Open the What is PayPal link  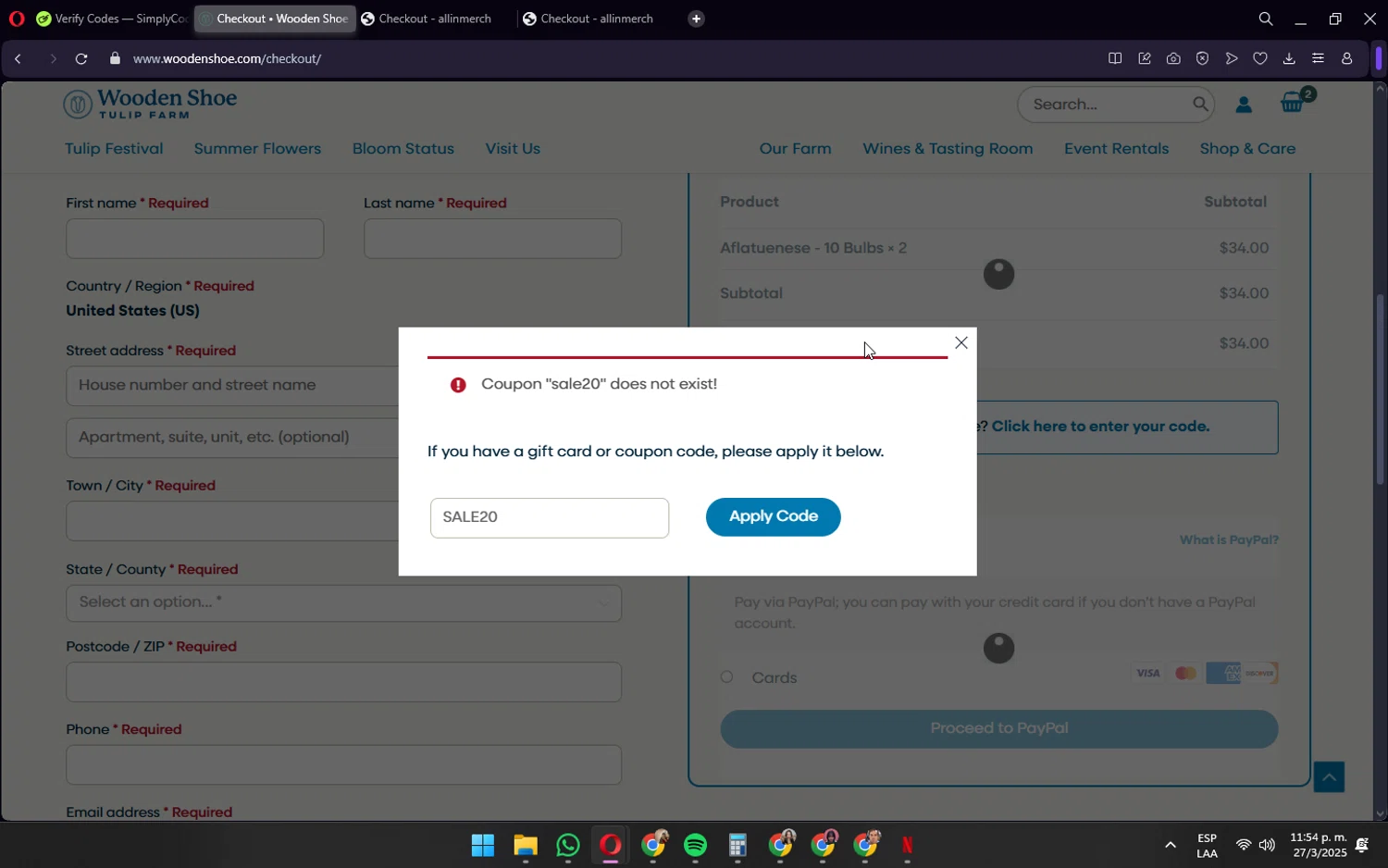(1229, 540)
